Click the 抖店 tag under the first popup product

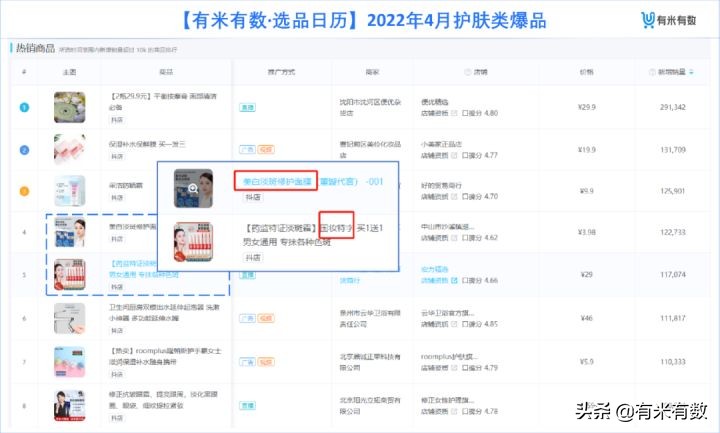[253, 197]
